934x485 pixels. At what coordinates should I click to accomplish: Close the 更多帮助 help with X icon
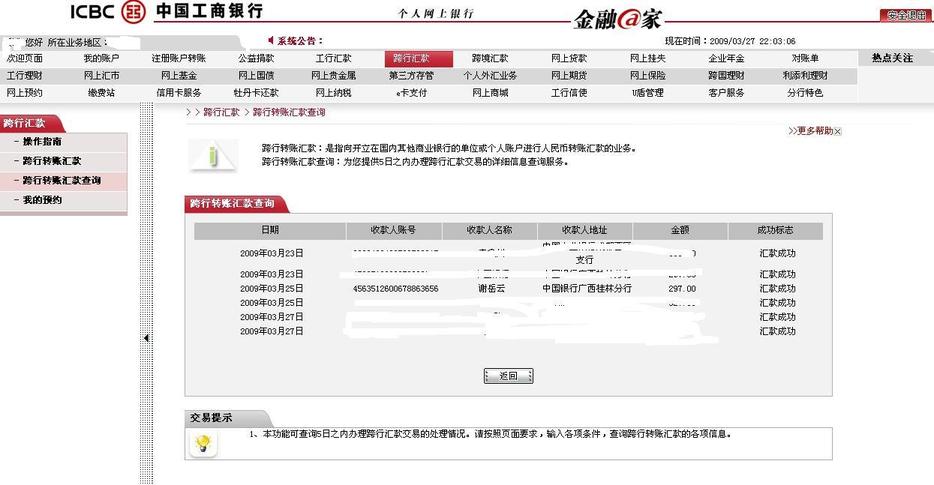pyautogui.click(x=838, y=131)
